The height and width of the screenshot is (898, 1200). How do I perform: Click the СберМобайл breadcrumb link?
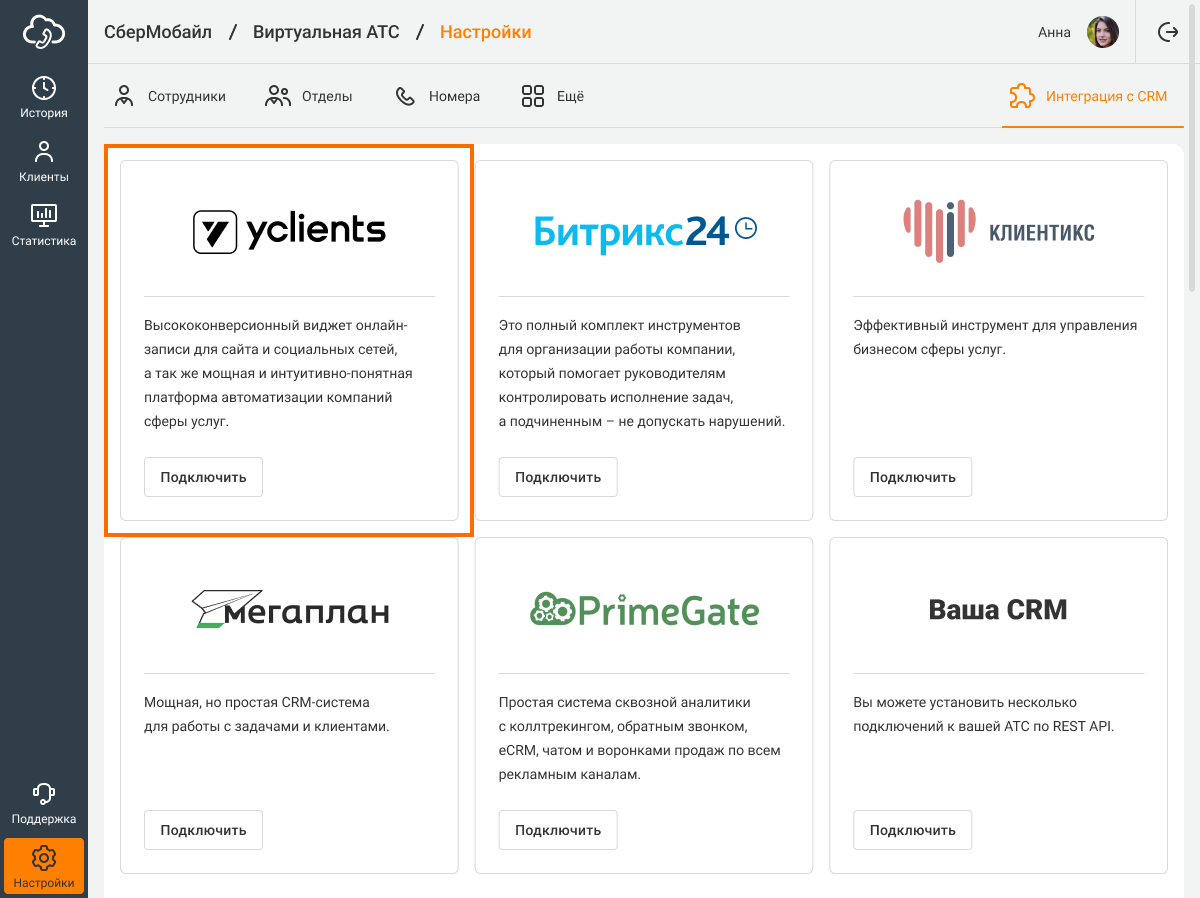[x=158, y=32]
